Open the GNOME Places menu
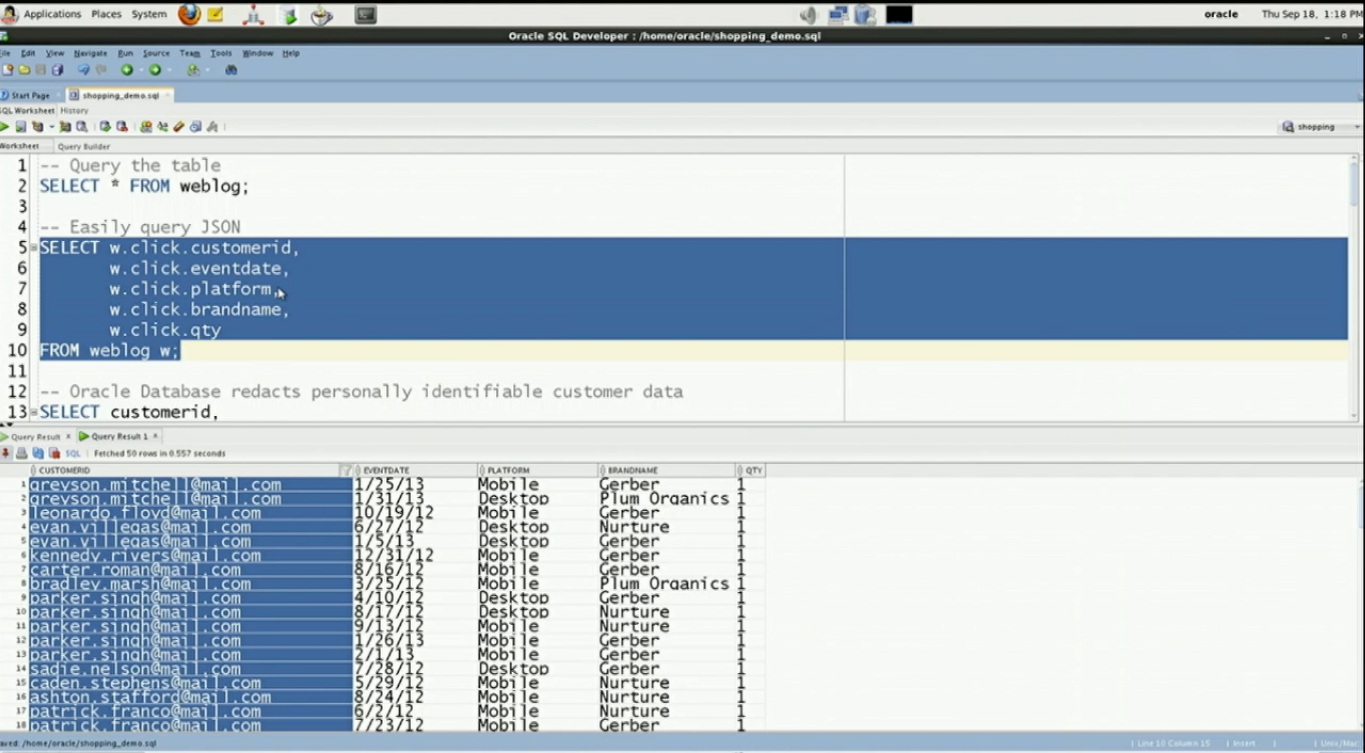 [106, 14]
